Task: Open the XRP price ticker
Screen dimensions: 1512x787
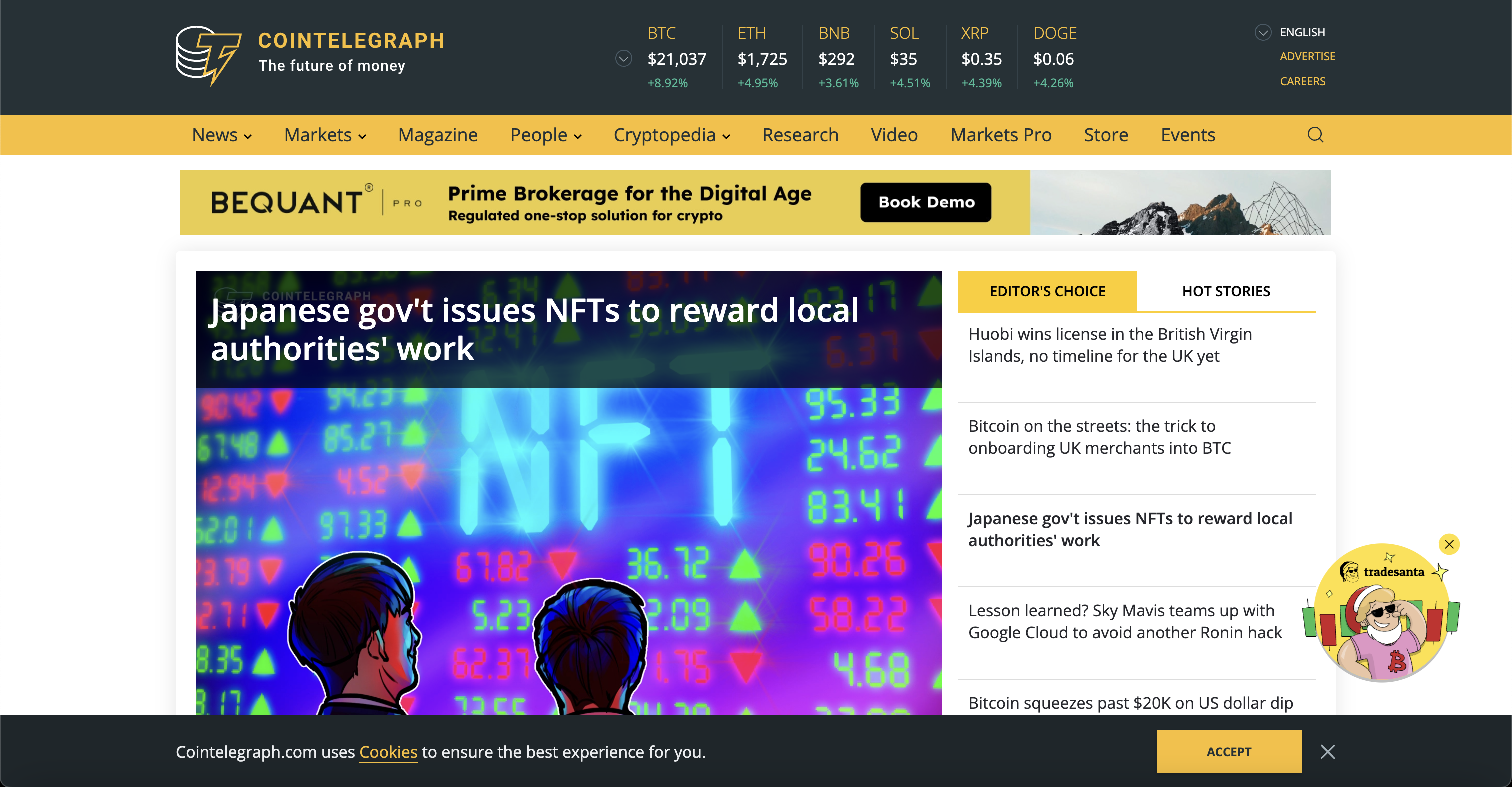Action: (x=981, y=57)
